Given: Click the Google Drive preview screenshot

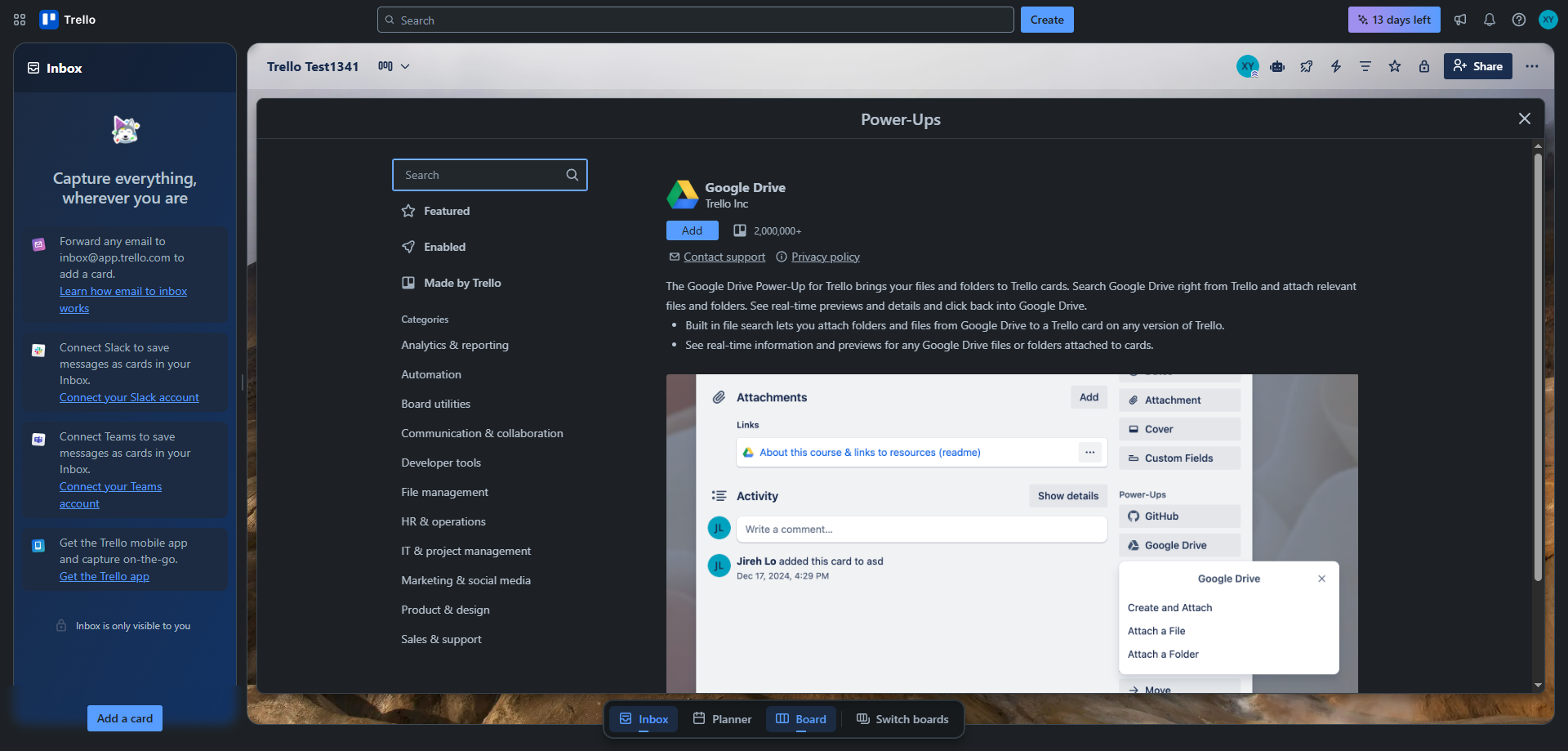Looking at the screenshot, I should pos(1012,534).
